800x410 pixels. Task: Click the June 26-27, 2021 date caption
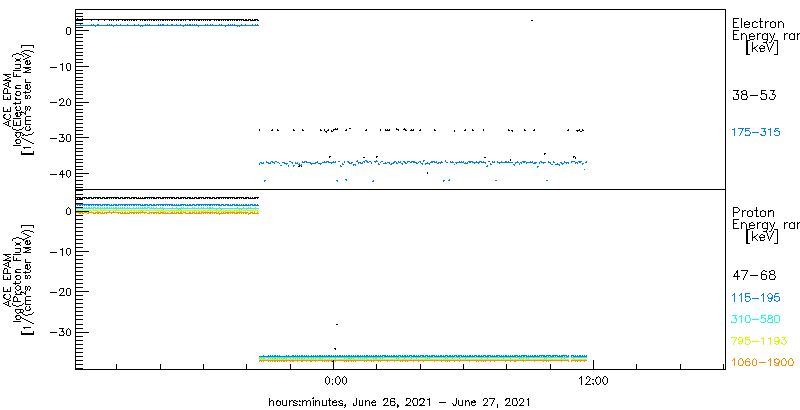coord(399,402)
